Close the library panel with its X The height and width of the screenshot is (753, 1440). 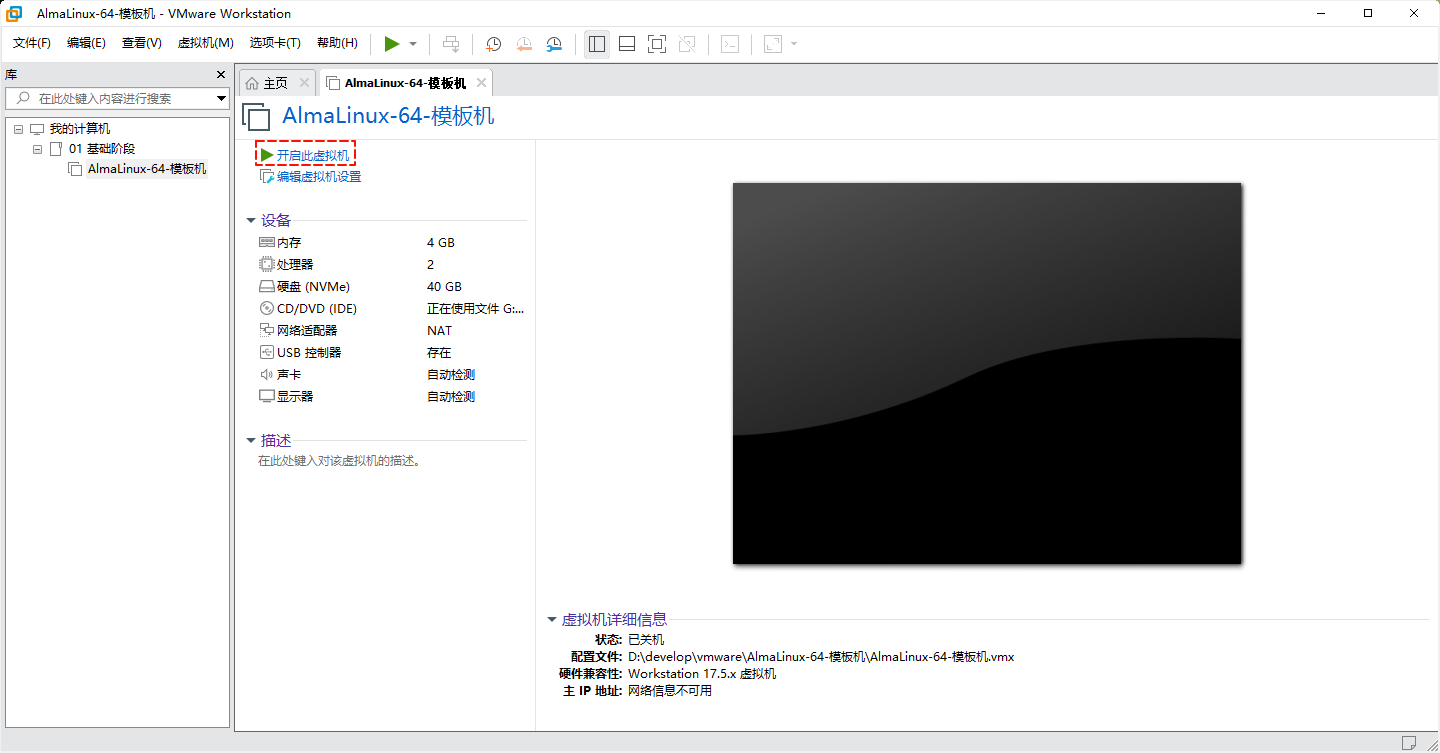[x=221, y=75]
